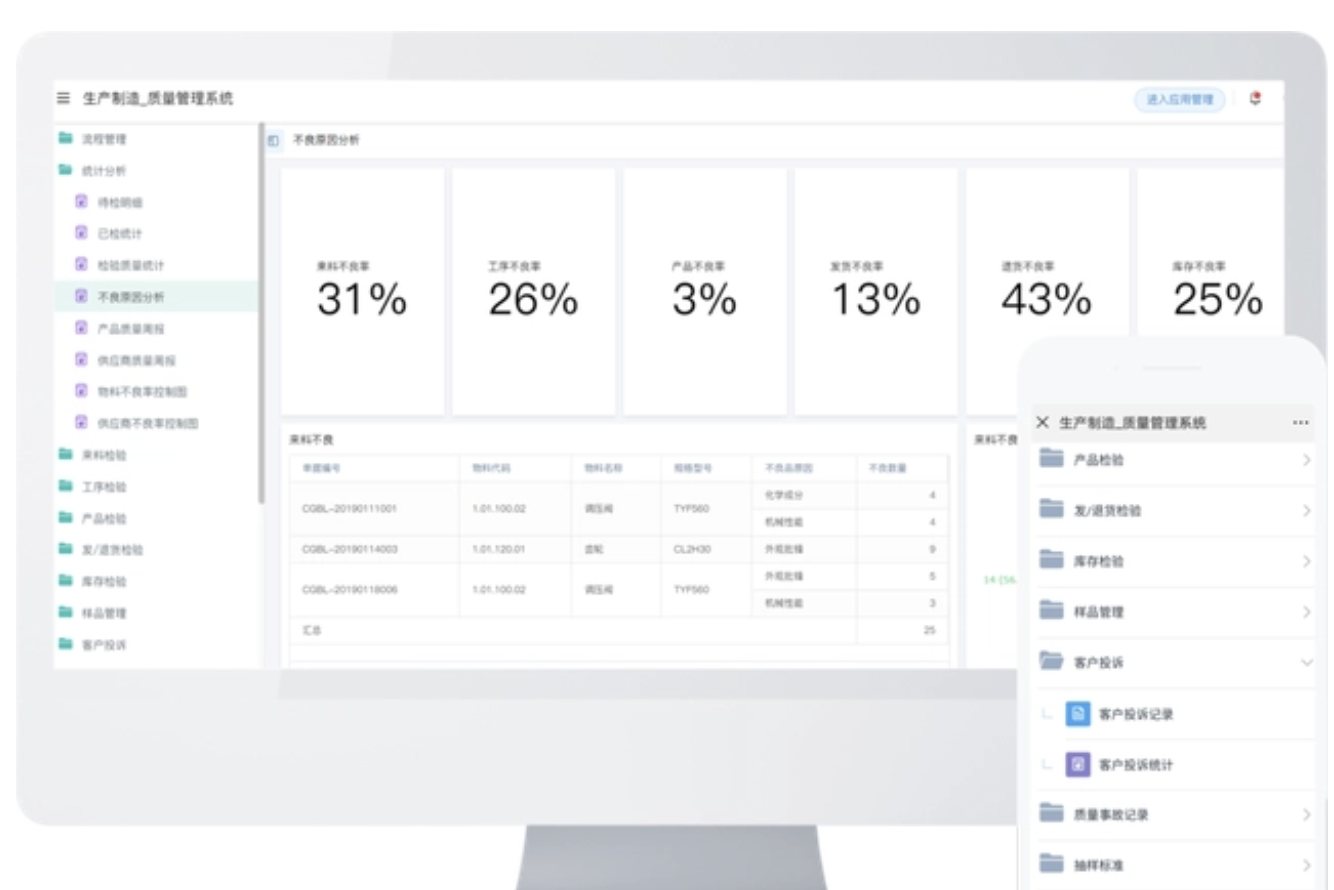Click the 库存检验 folder icon in desktop sidebar
Image resolution: width=1334 pixels, height=890 pixels.
coord(65,581)
